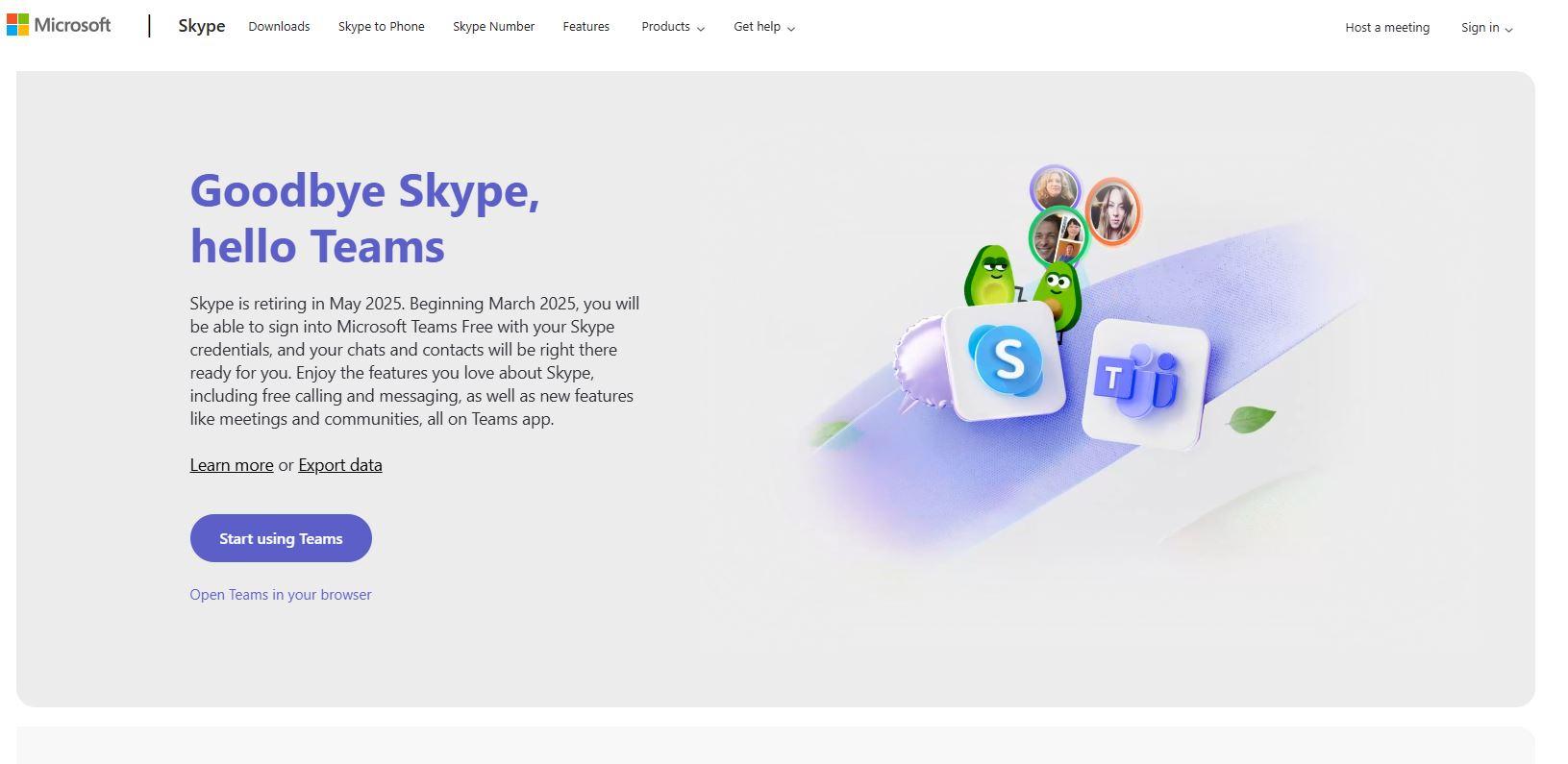Click the Microsoft logo
This screenshot has height=764, width=1568.
(x=59, y=25)
